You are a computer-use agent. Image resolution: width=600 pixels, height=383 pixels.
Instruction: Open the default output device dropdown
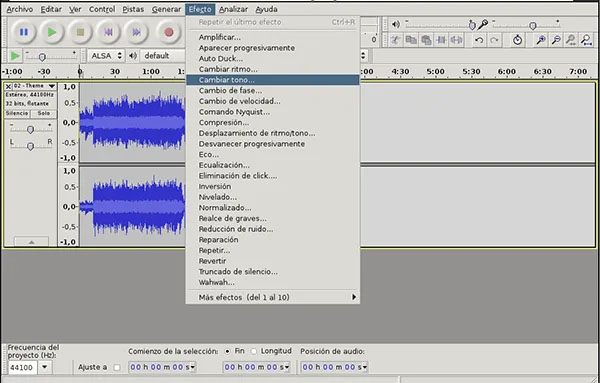pyautogui.click(x=163, y=56)
